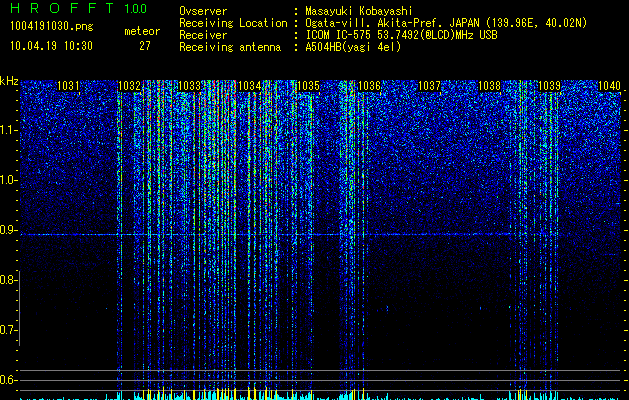The image size is (629, 400).
Task: Click the 0.7 kHz axis value
Action: [x=8, y=330]
